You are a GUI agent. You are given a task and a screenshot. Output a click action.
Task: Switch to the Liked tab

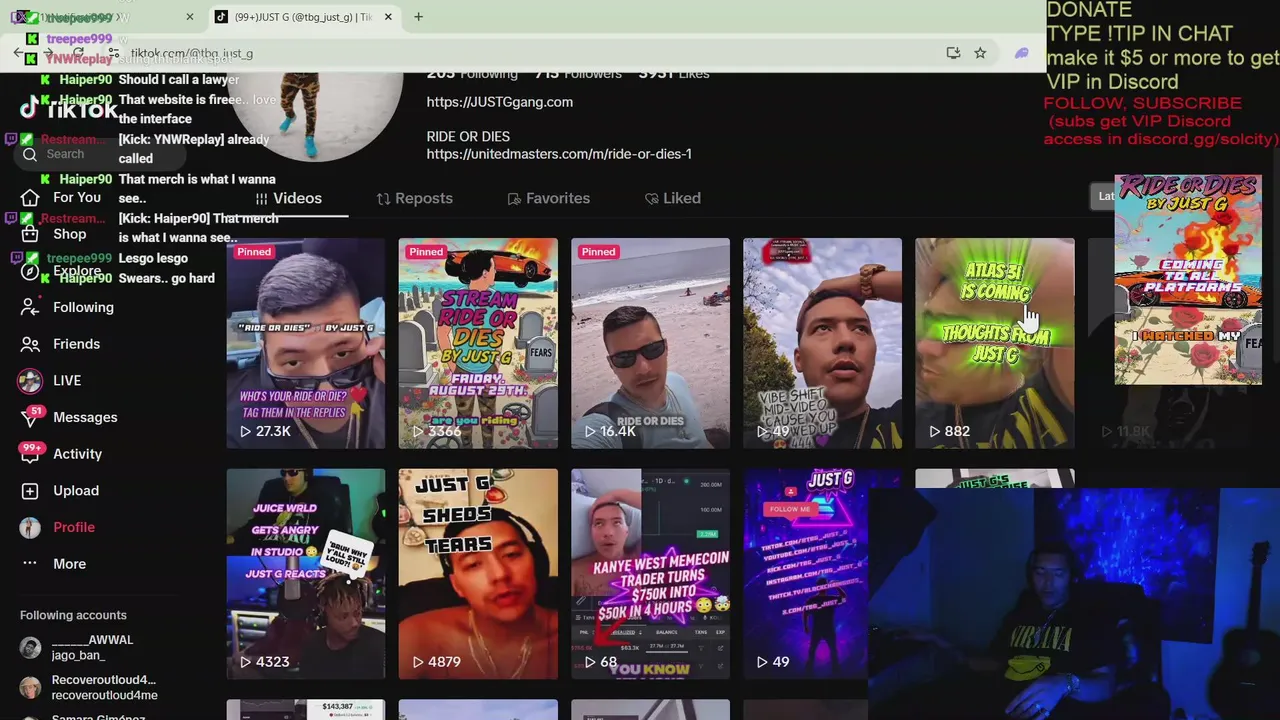672,198
